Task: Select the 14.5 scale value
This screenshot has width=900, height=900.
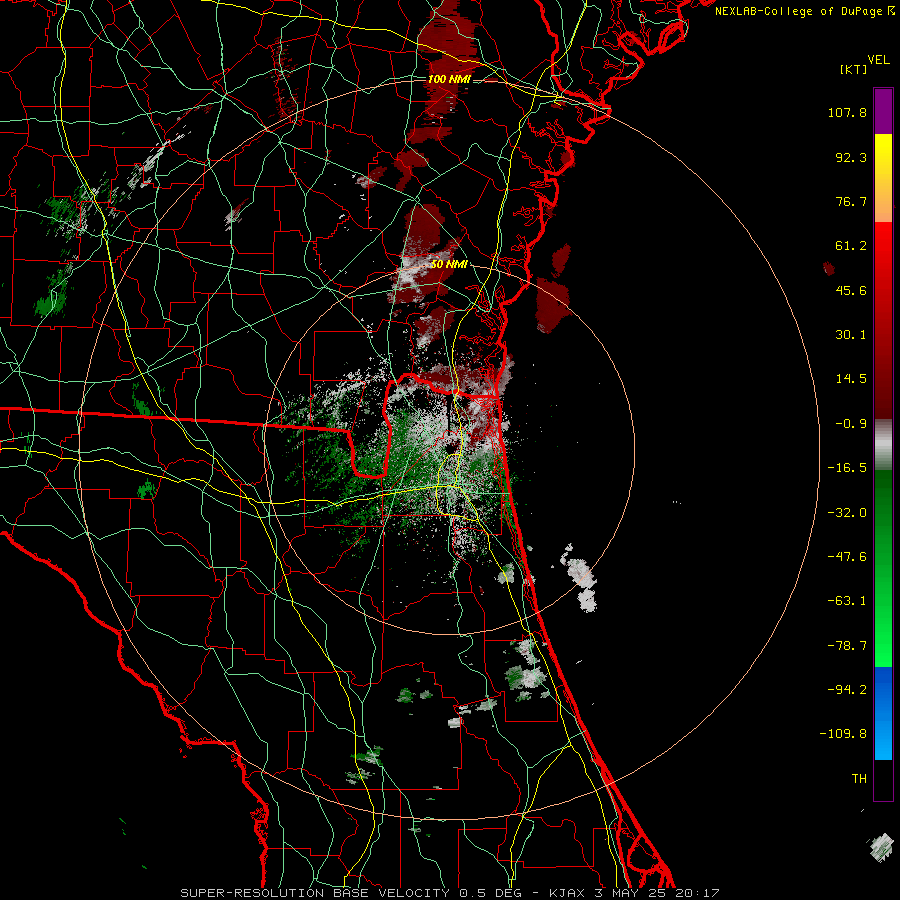Action: (851, 379)
